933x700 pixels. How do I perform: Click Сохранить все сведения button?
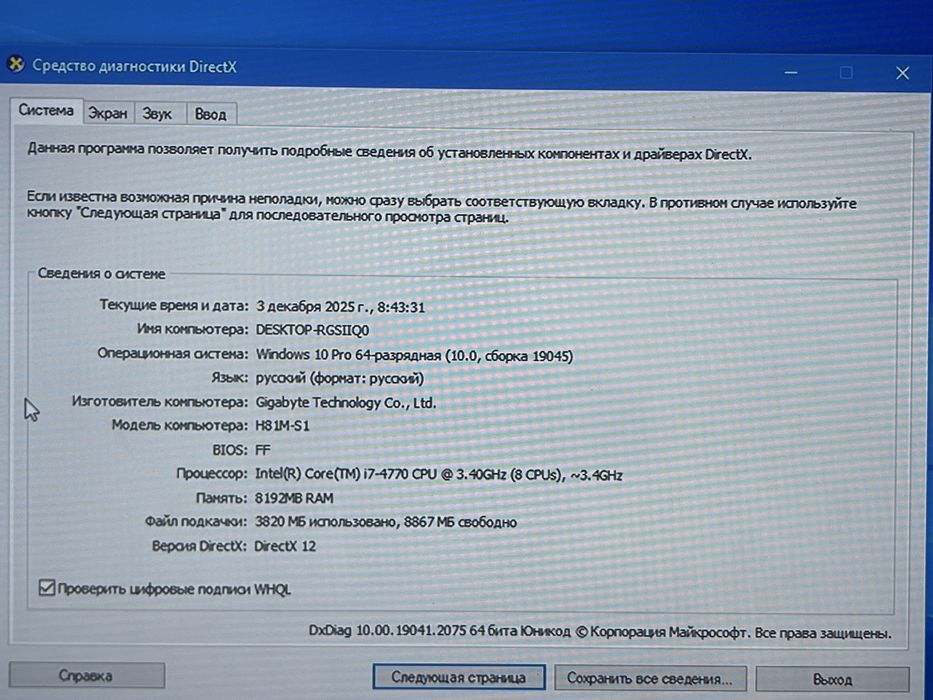[x=650, y=679]
